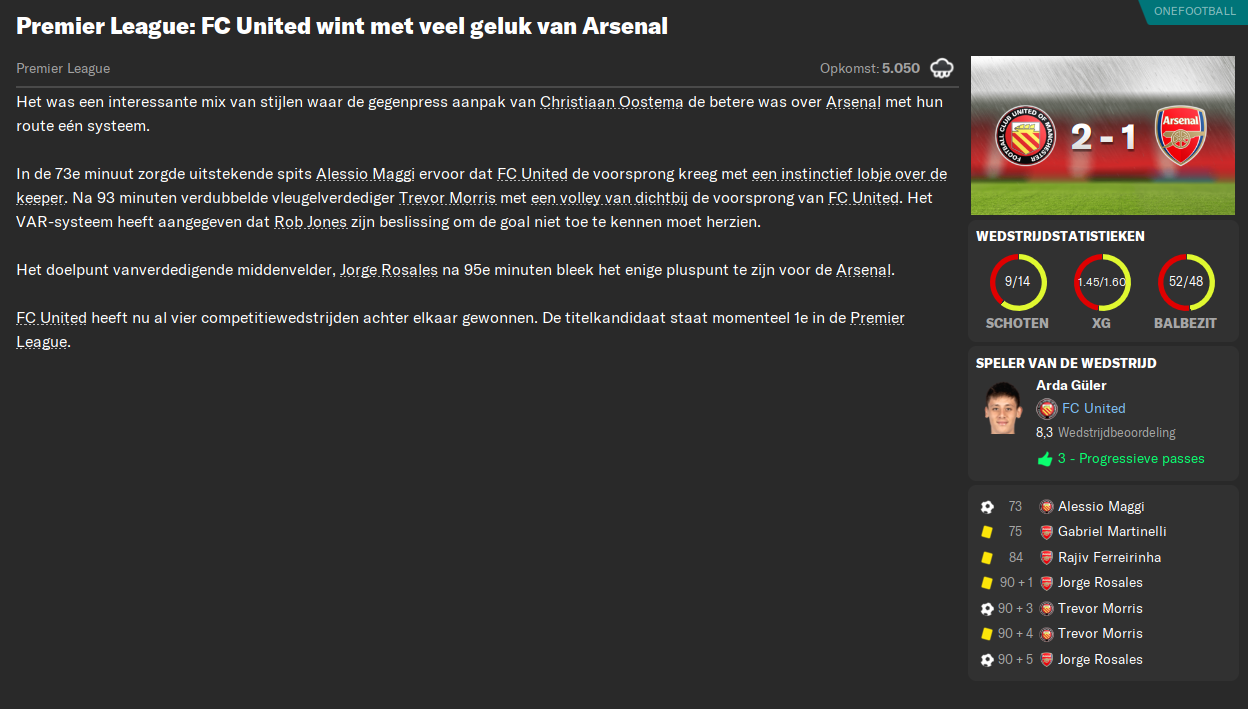The height and width of the screenshot is (709, 1248).
Task: Click the thumbs-up icon beside Progressieve passes
Action: coord(1043,457)
